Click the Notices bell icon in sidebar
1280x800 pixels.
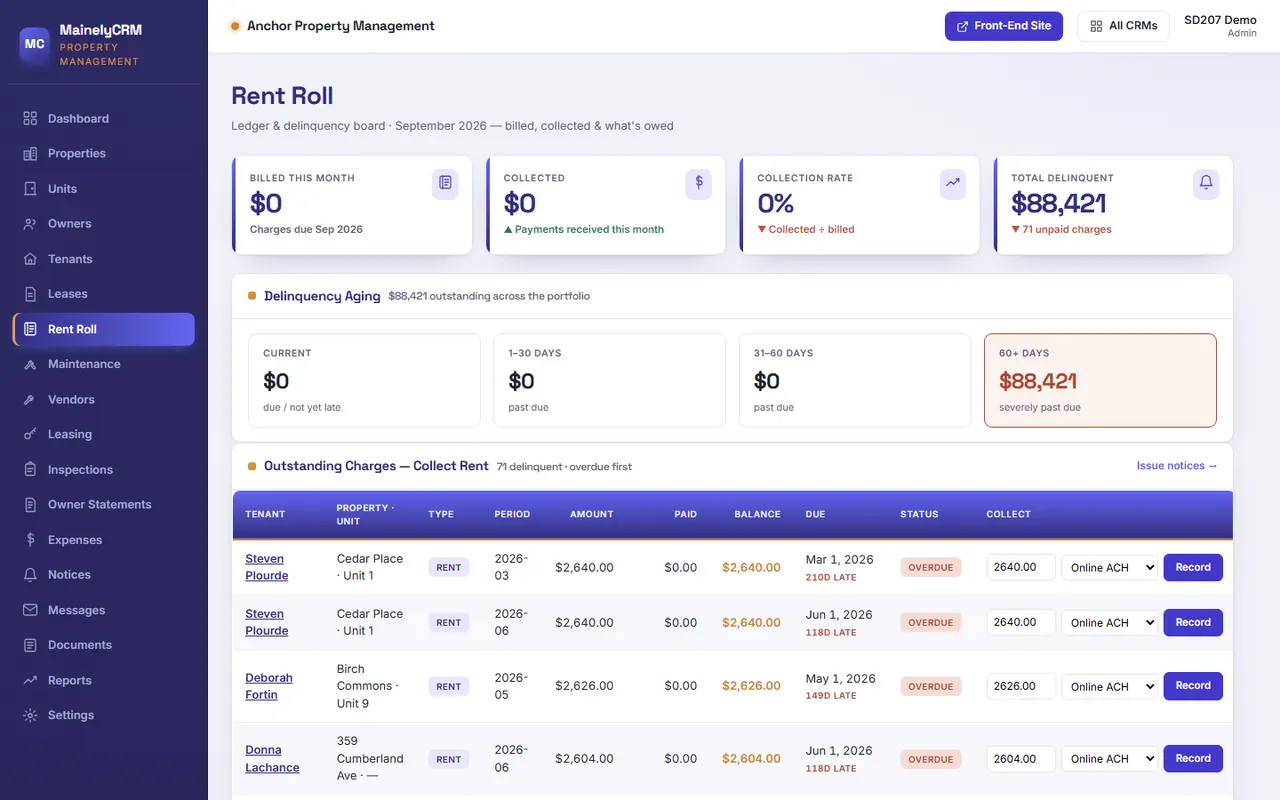[30, 574]
